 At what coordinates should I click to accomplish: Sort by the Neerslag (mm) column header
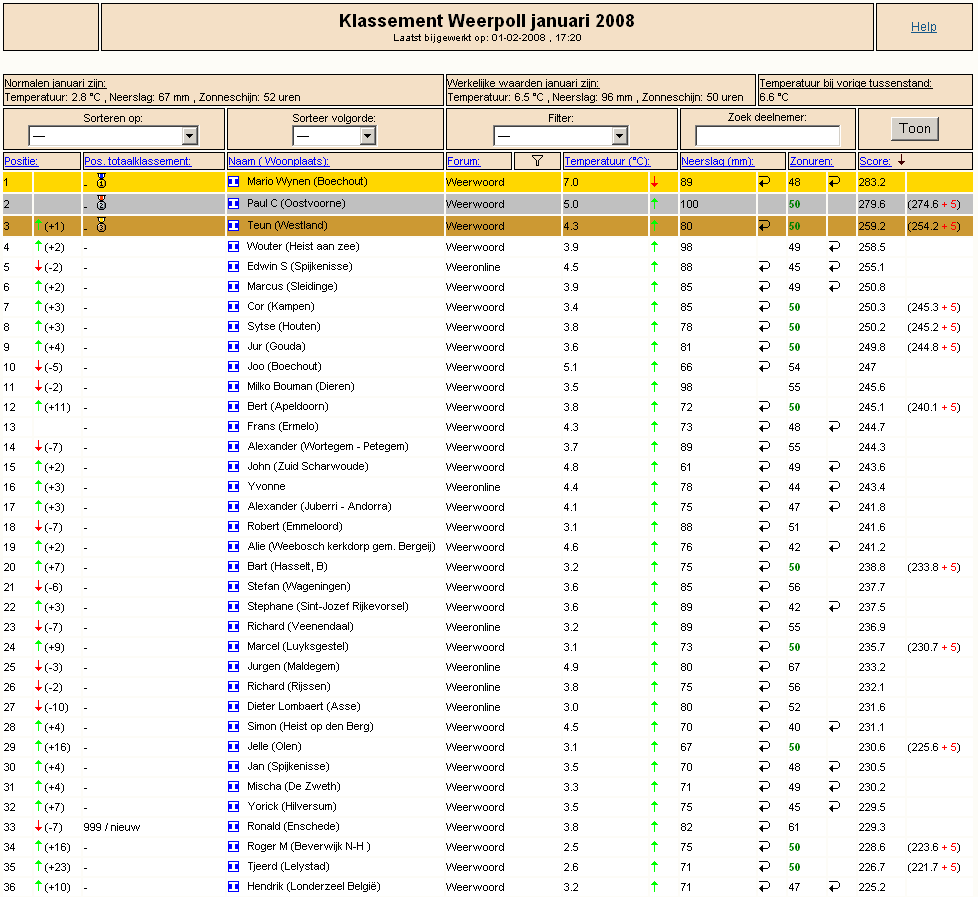717,161
